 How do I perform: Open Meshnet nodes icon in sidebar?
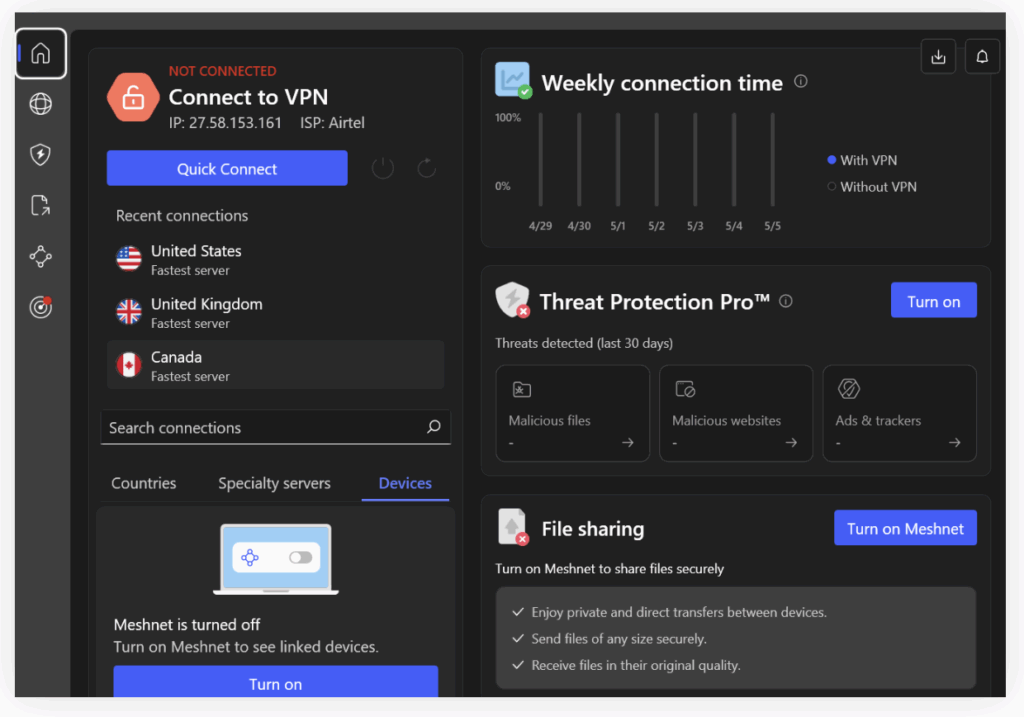[x=40, y=257]
